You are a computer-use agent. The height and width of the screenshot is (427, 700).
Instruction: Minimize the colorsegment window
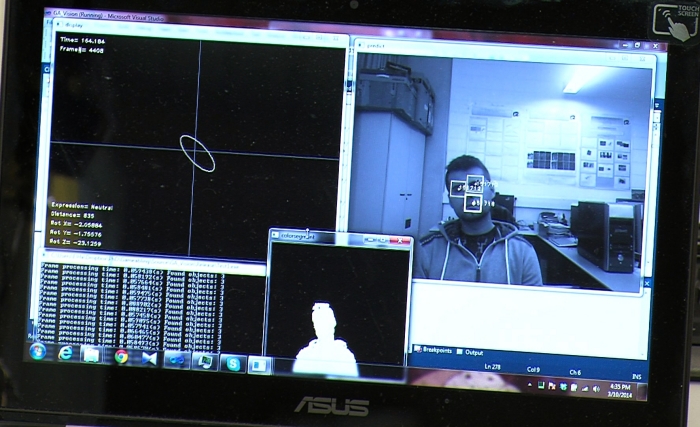click(x=369, y=241)
